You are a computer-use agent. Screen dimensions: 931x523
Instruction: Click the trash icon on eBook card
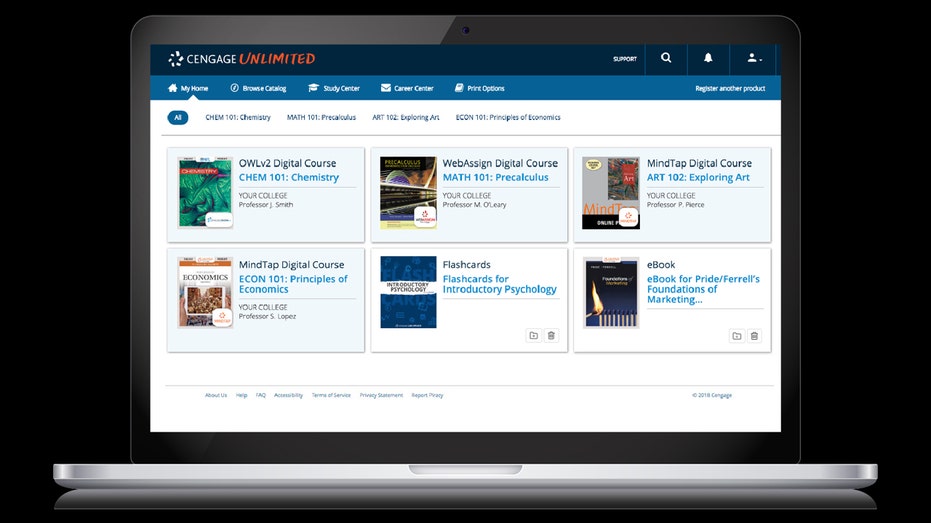(x=755, y=336)
